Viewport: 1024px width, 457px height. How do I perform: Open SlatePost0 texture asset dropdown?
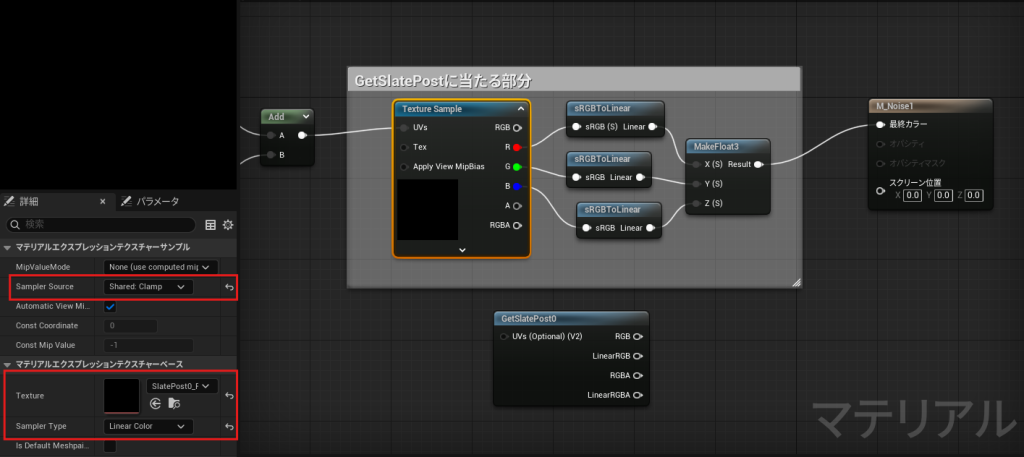182,386
